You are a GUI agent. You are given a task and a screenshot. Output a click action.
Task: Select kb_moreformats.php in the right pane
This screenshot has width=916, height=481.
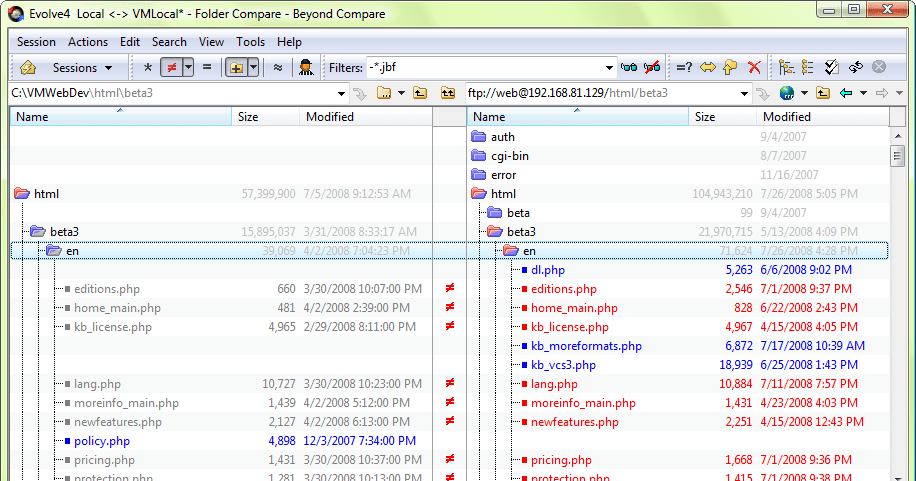[586, 346]
